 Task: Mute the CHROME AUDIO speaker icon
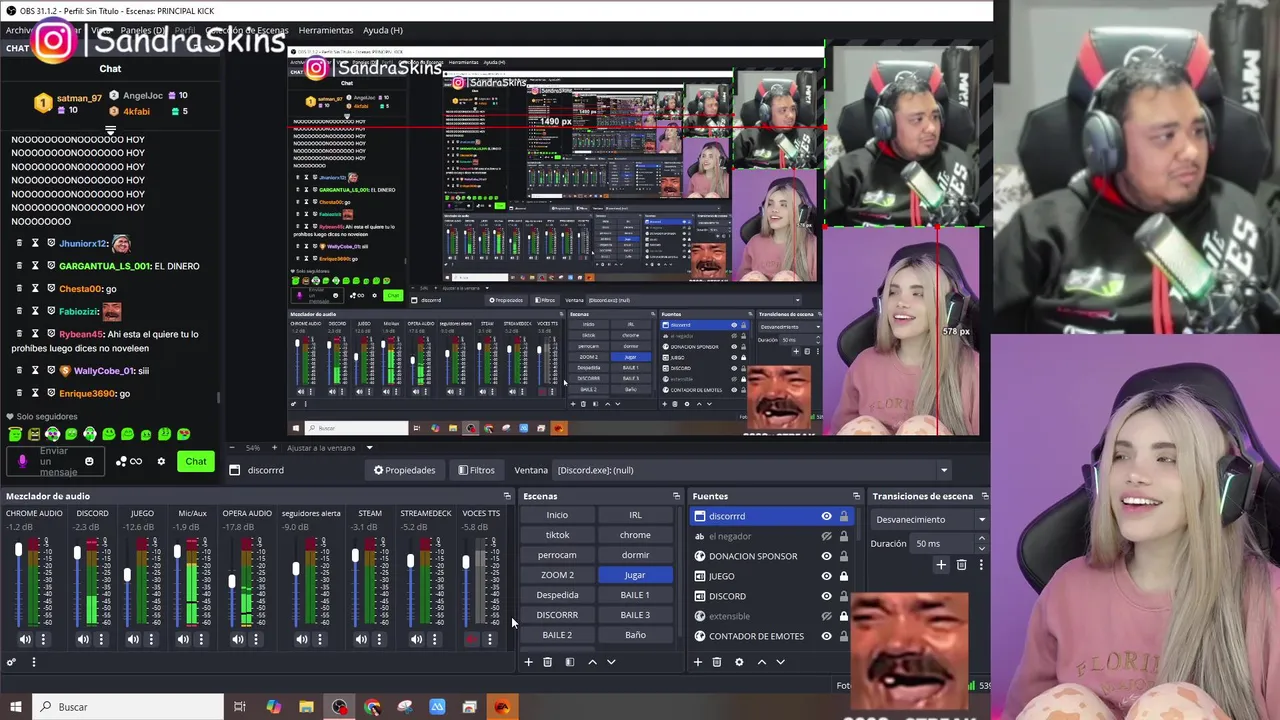click(x=25, y=639)
